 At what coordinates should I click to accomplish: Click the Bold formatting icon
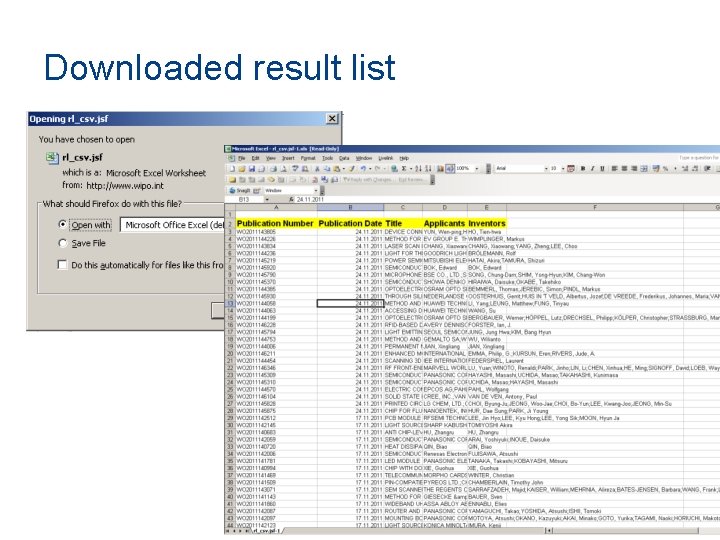[x=583, y=169]
